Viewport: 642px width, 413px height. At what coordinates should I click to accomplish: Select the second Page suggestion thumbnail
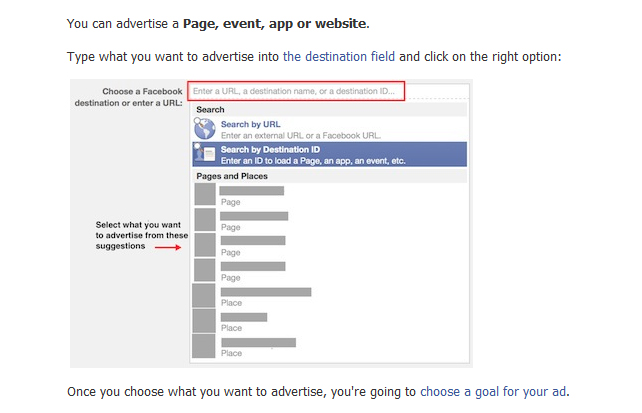tap(205, 220)
